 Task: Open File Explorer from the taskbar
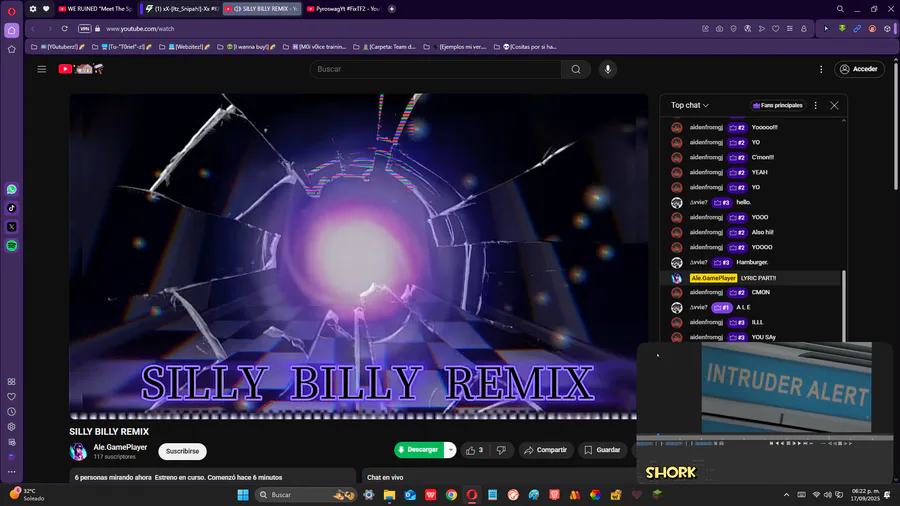(x=389, y=495)
